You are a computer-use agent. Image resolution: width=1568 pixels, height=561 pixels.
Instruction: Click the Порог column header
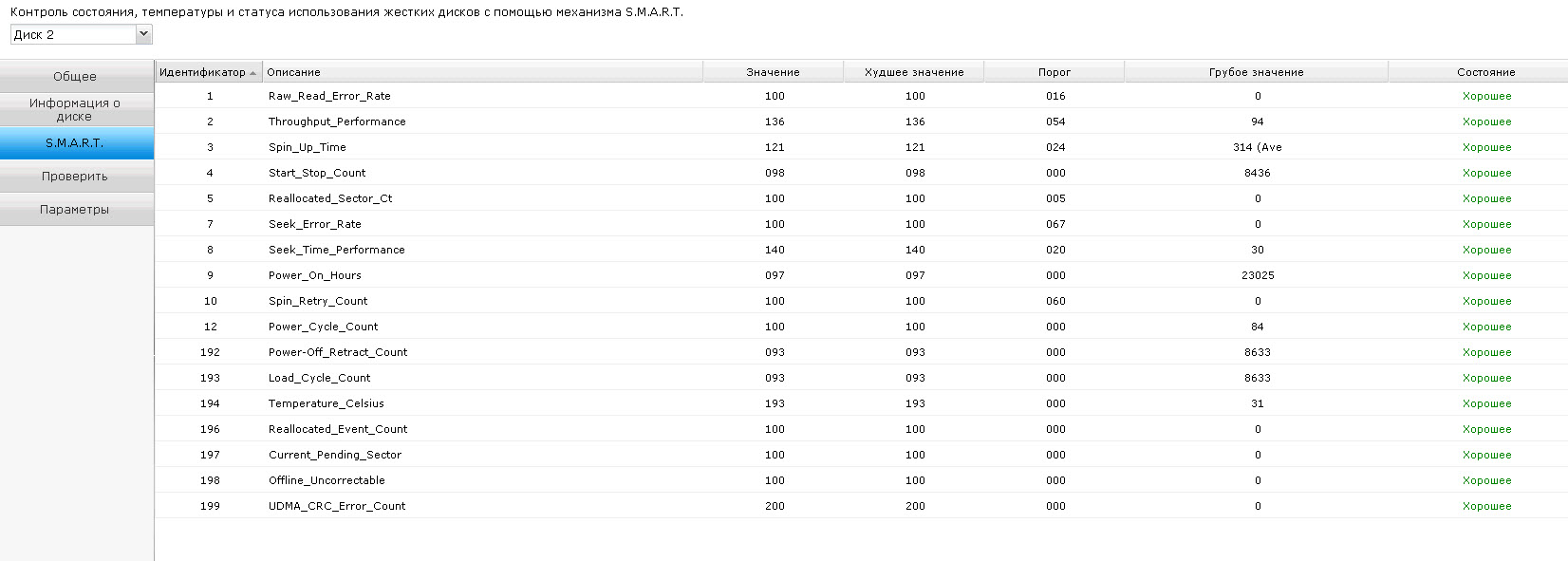point(1055,72)
